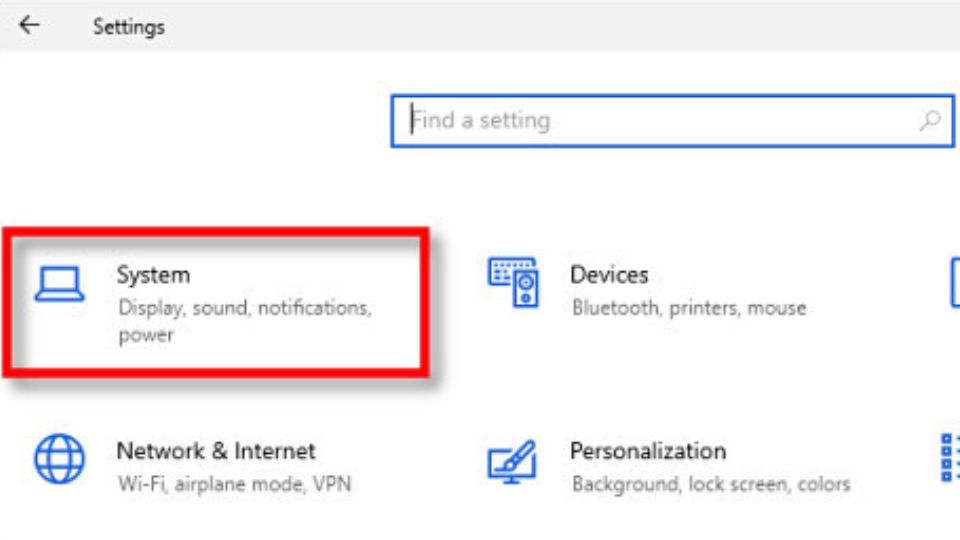The image size is (960, 540).
Task: Open the Network & Internet heading
Action: pyautogui.click(x=216, y=451)
